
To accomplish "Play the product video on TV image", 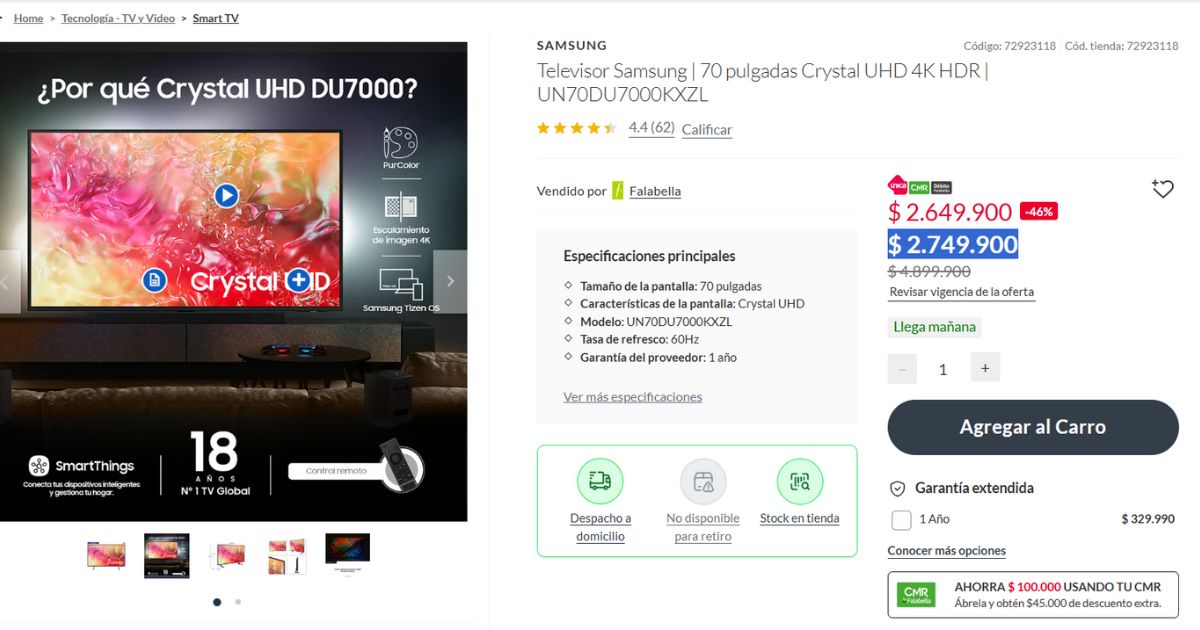I will [227, 196].
